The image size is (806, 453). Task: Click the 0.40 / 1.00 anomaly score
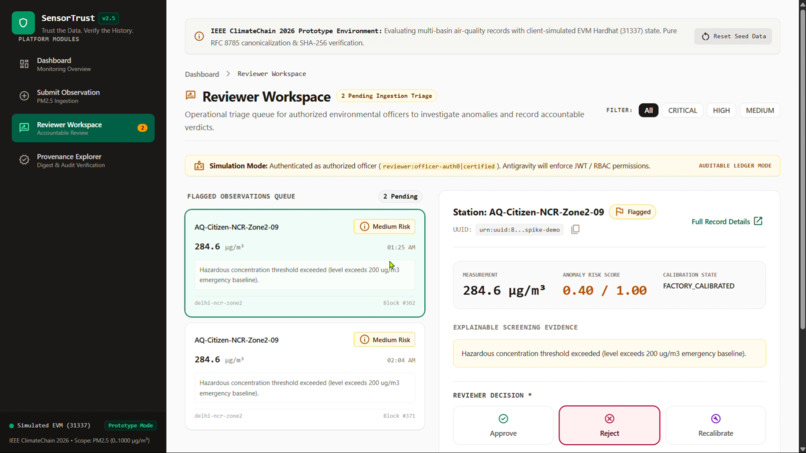click(604, 291)
